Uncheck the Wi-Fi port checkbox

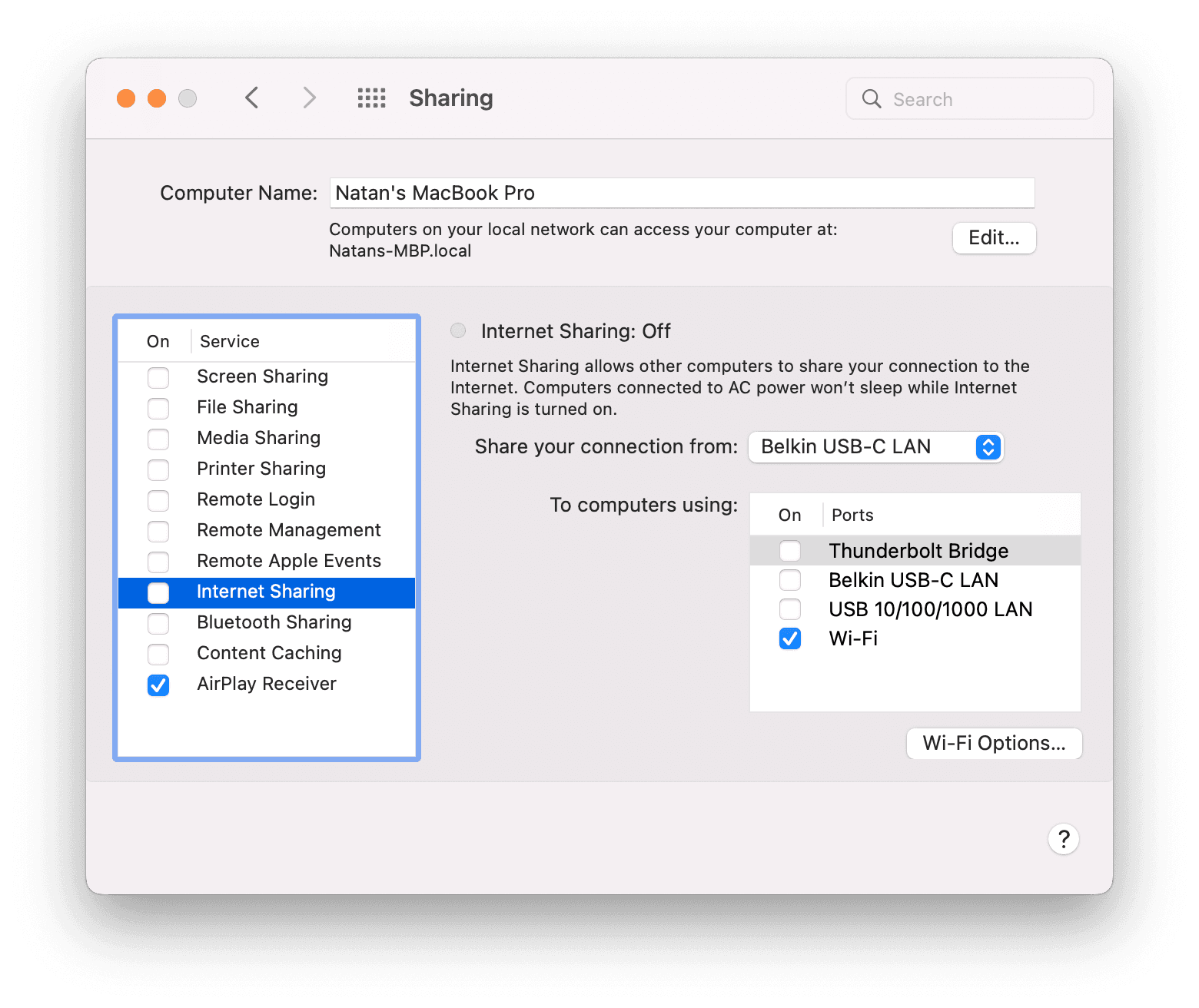pyautogui.click(x=790, y=638)
